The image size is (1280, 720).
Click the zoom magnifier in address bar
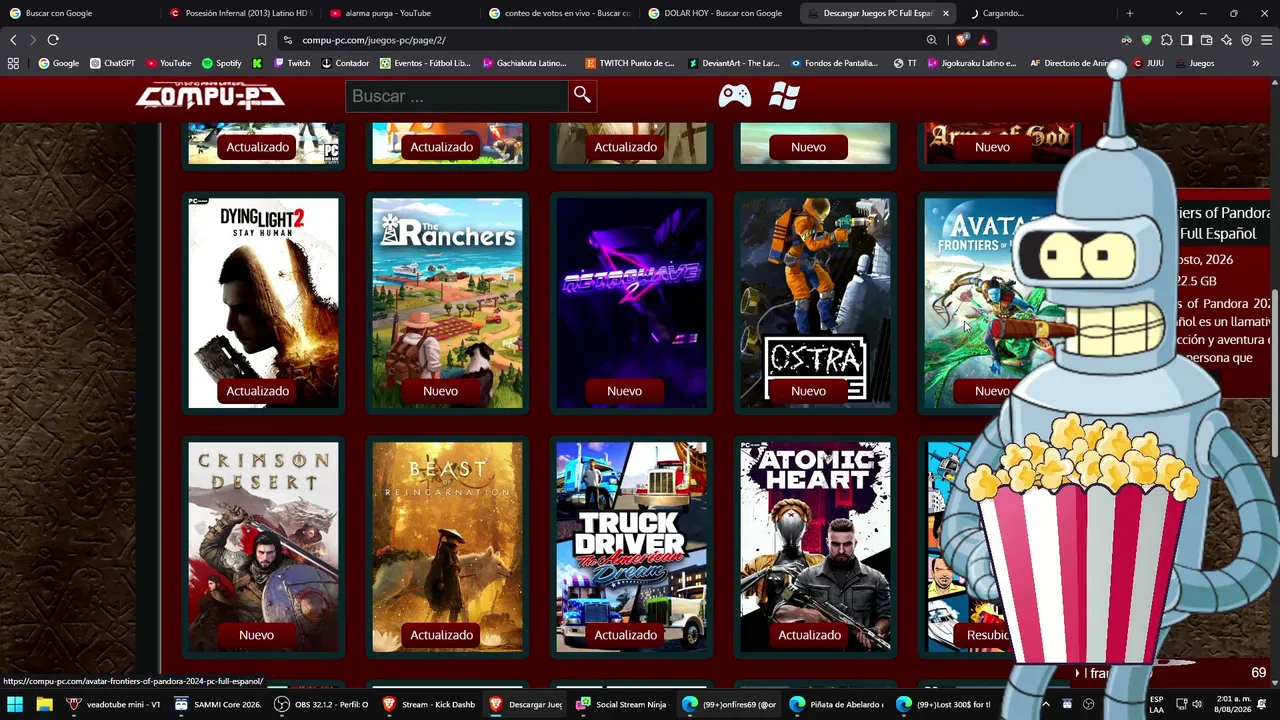pos(932,40)
